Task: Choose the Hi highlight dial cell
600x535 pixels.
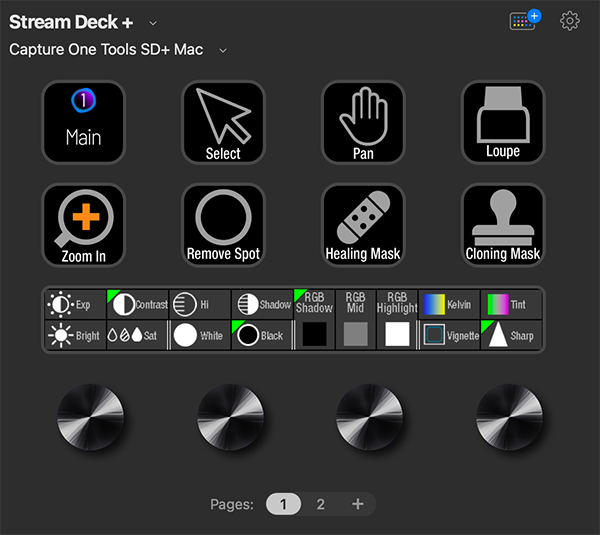Action: 200,305
